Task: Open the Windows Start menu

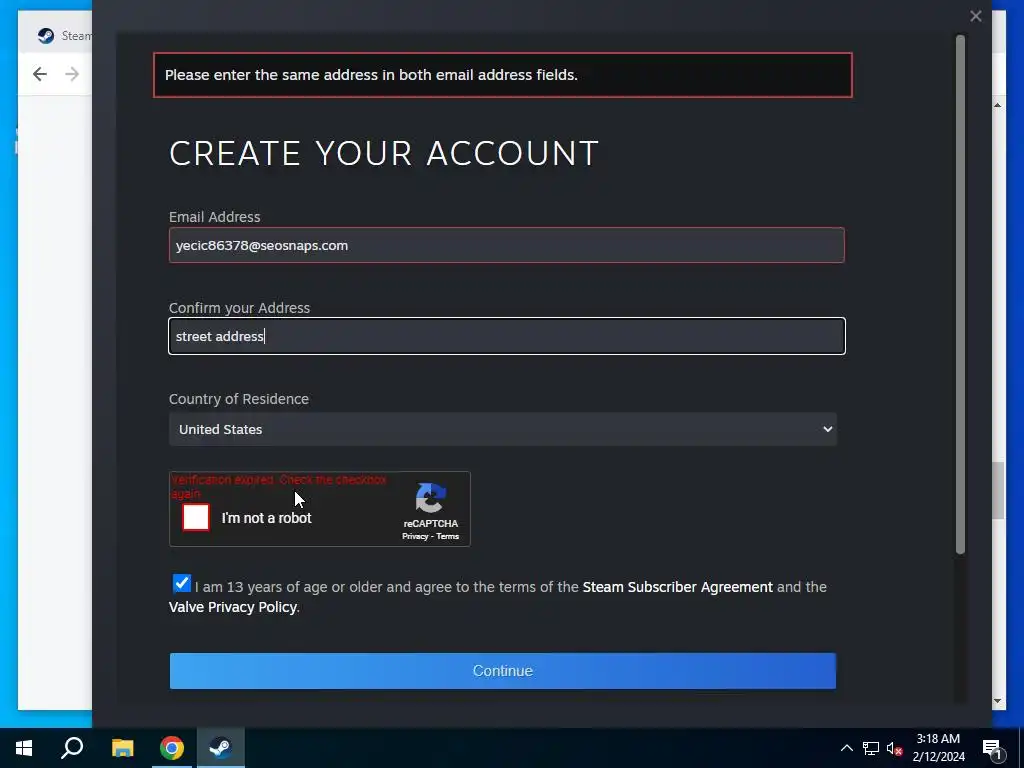Action: 24,748
